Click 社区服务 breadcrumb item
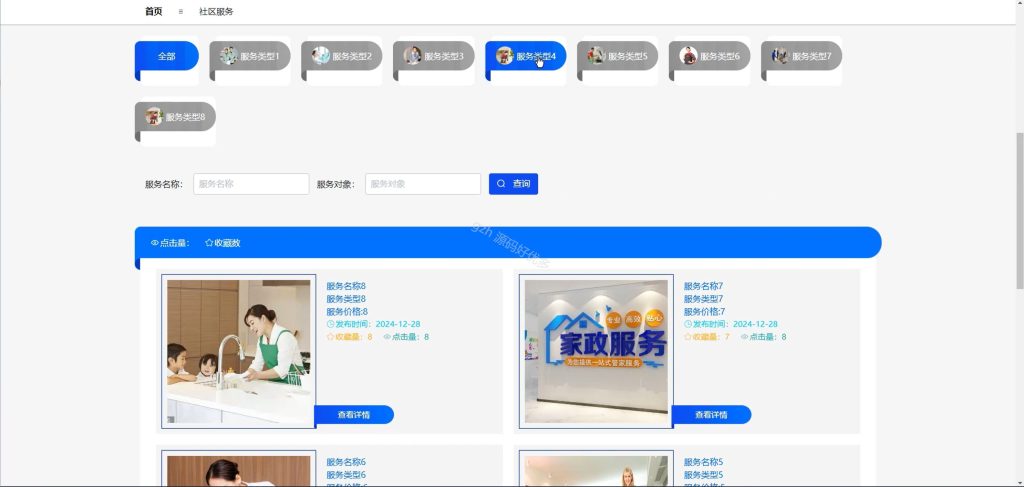This screenshot has width=1024, height=487. 216,11
